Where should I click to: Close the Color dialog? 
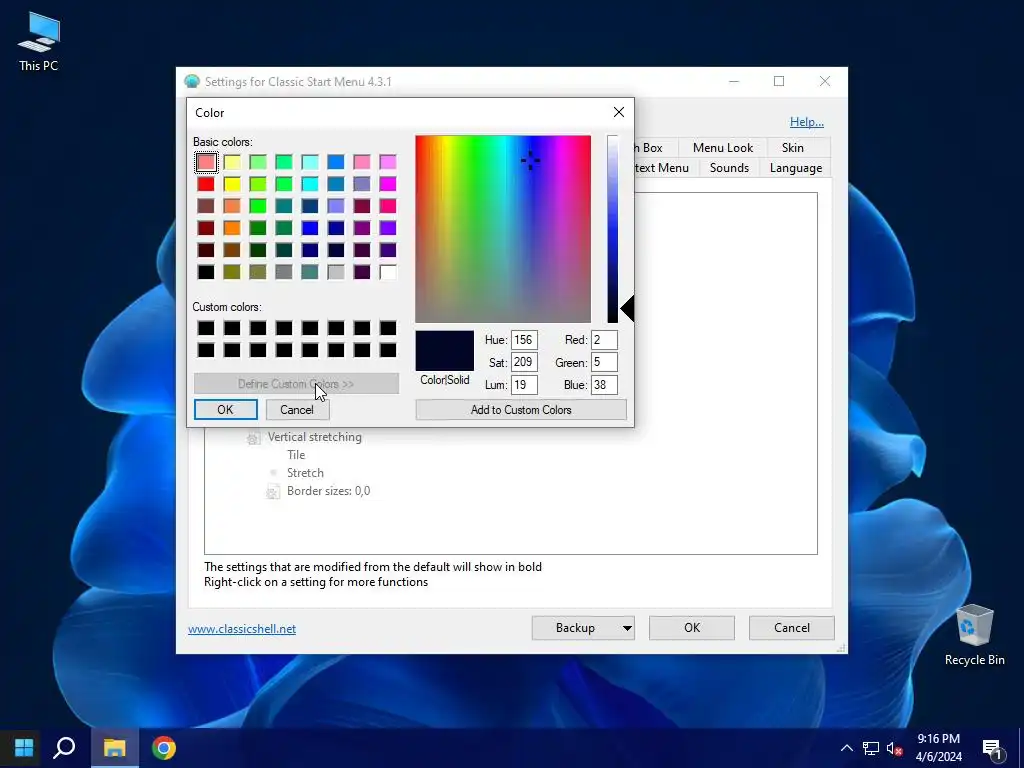618,112
